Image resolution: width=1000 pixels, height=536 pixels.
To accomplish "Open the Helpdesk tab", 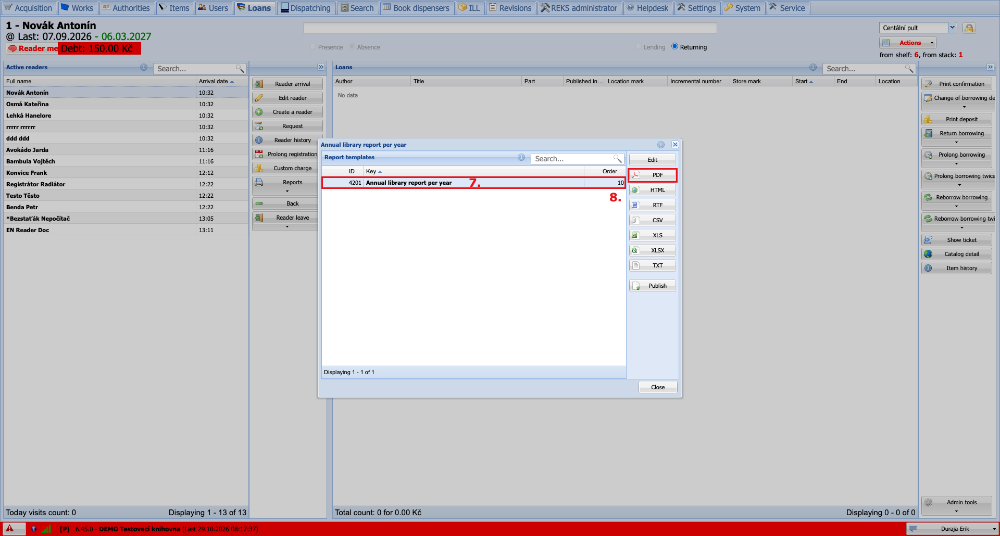I will [648, 8].
